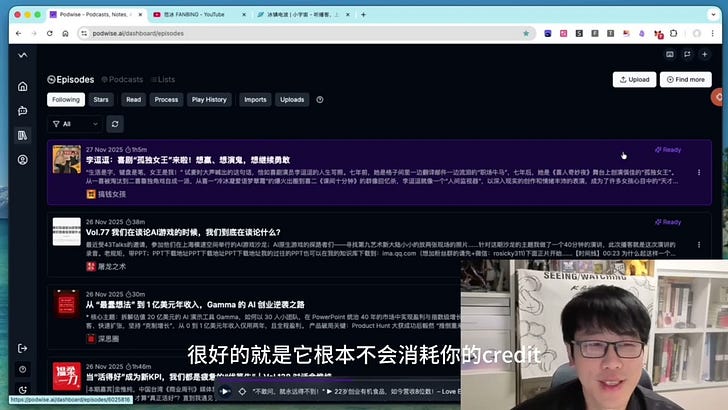This screenshot has width=728, height=410.
Task: Click the browser home button
Action: click(x=65, y=33)
